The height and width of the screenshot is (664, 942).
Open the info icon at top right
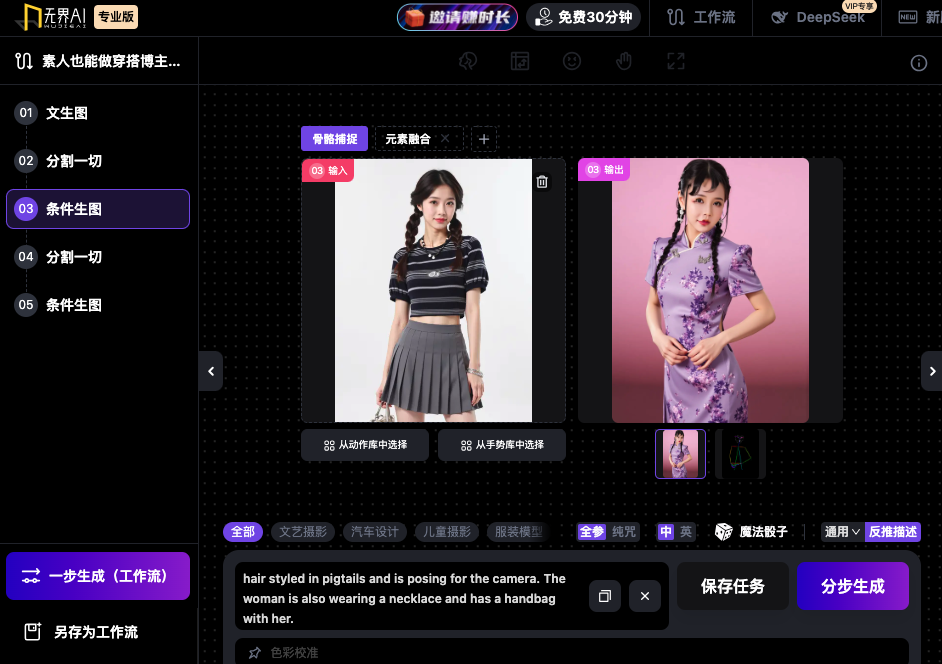919,63
